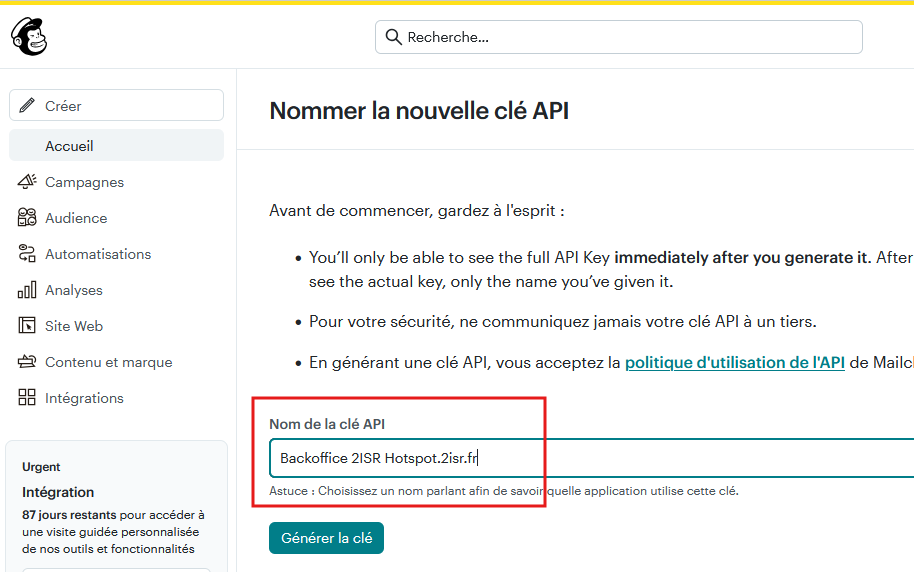Click the Mailchimp Freddie logo

point(29,37)
